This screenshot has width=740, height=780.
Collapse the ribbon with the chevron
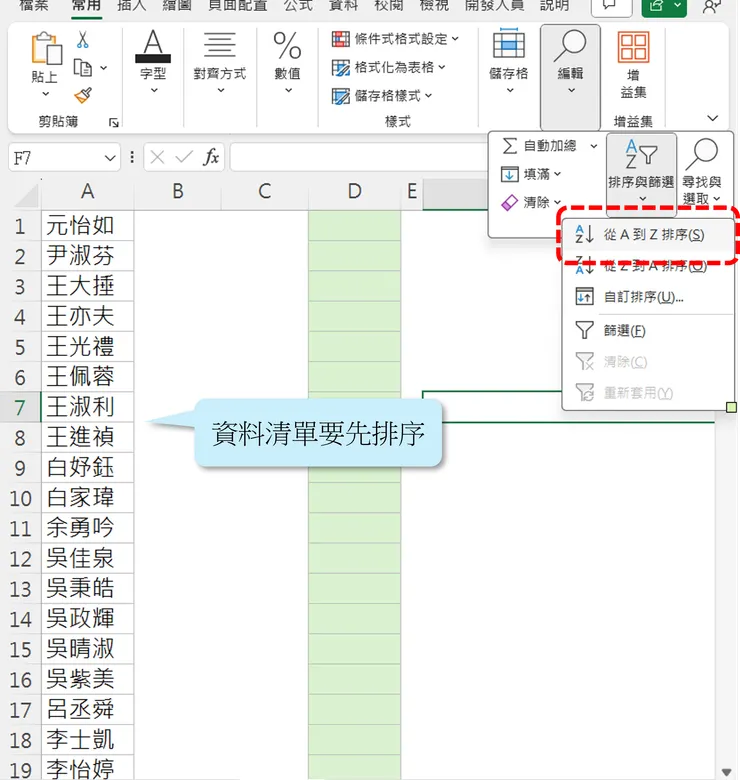(713, 118)
